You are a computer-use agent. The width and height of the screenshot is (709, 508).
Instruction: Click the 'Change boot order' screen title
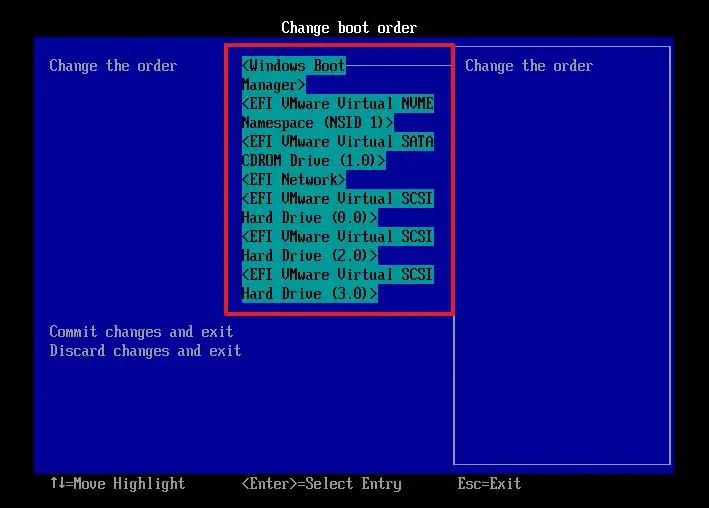[349, 28]
